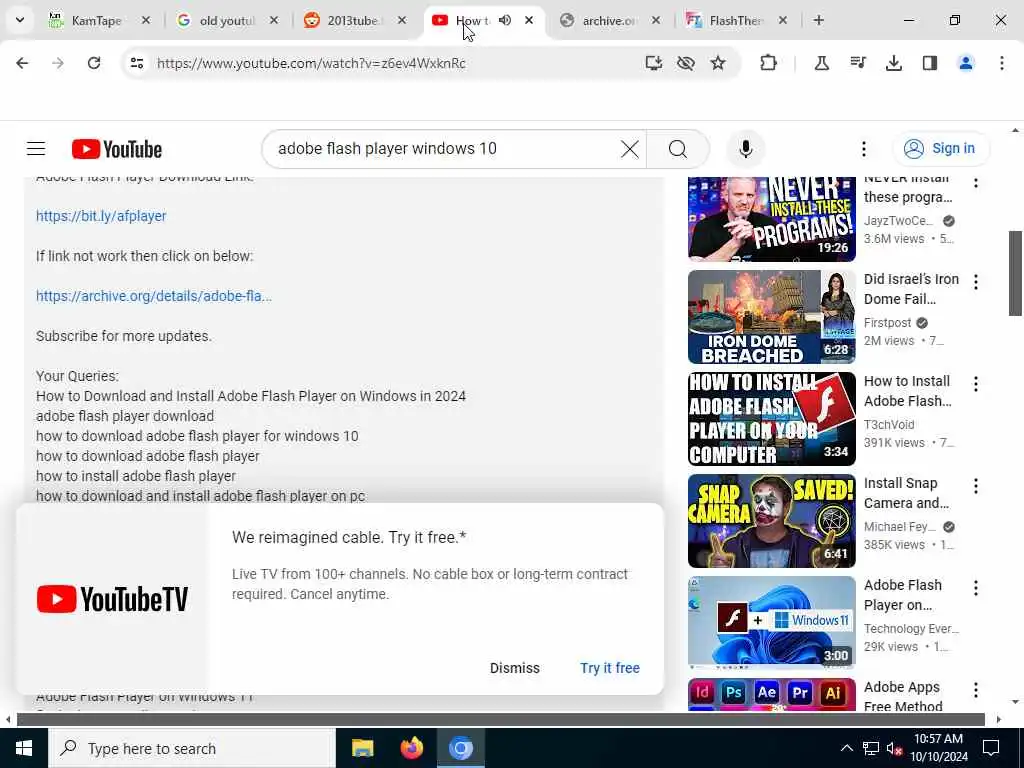
Task: Click the vertical page scrollbar thumb
Action: click(1015, 273)
